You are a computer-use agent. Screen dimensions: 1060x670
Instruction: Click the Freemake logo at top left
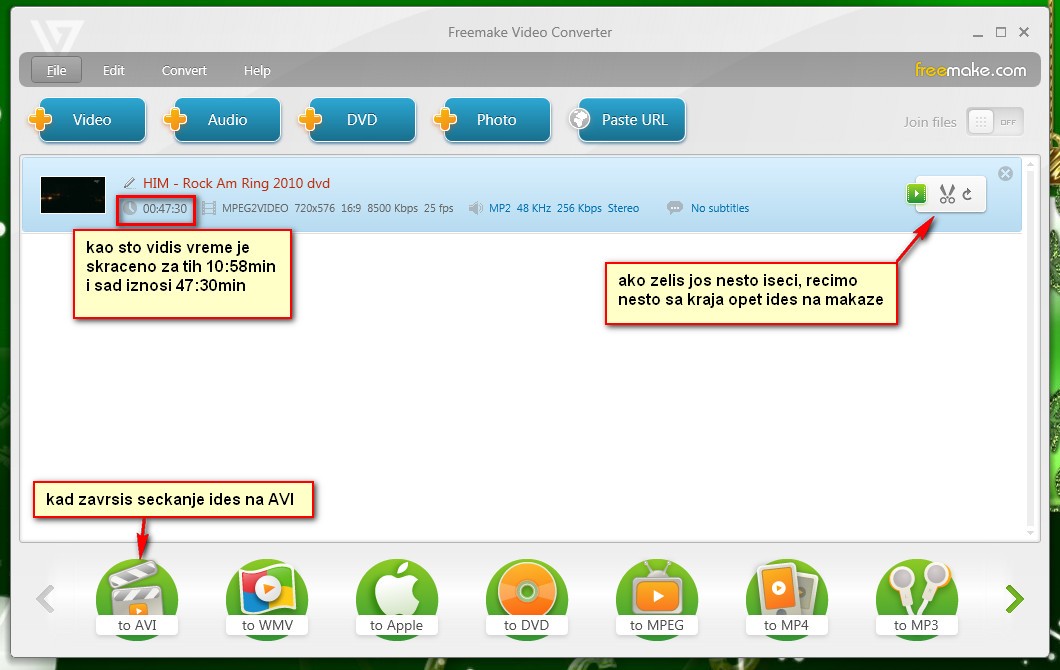(x=57, y=37)
